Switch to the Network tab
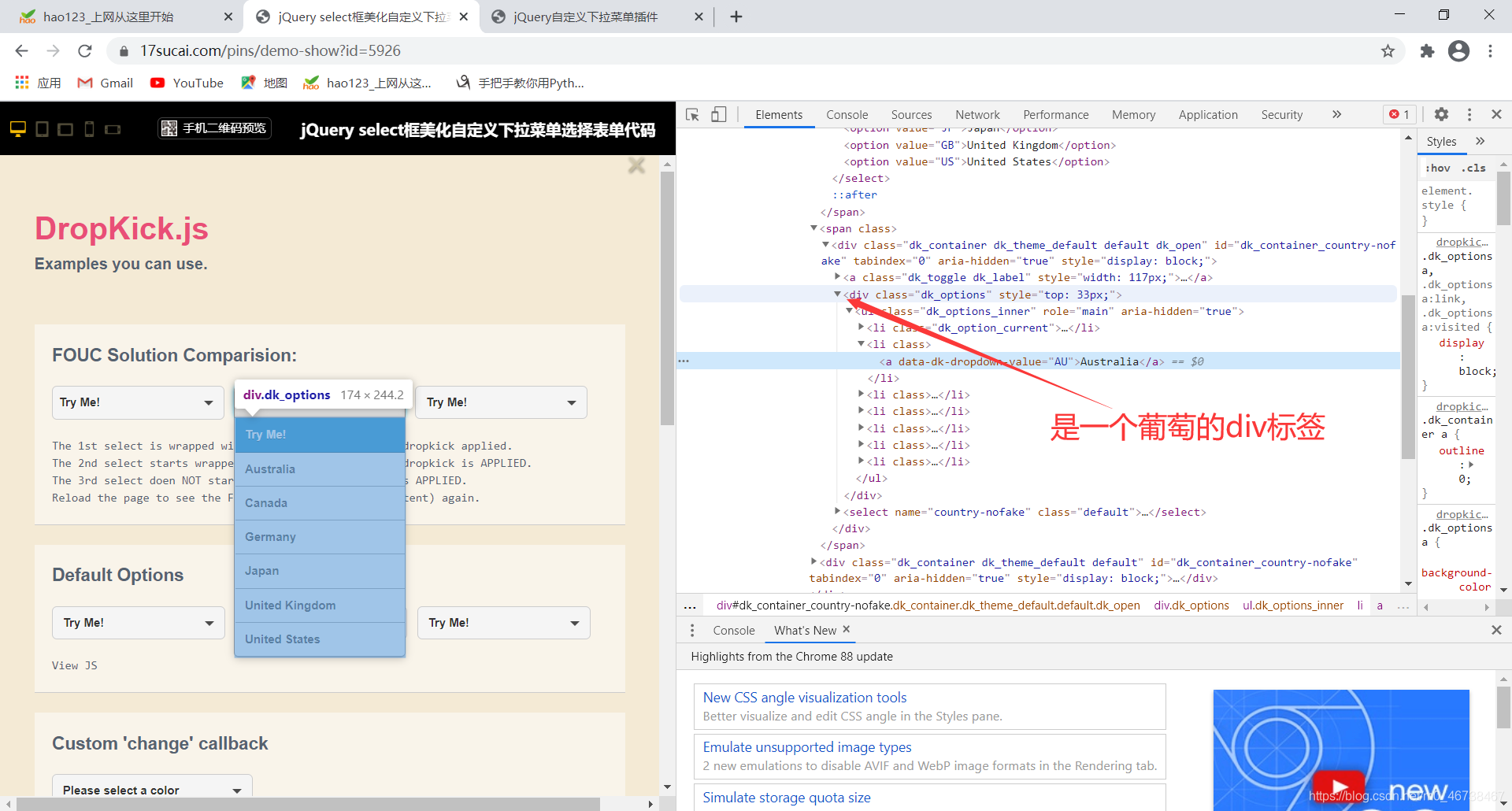The image size is (1512, 811). click(977, 115)
